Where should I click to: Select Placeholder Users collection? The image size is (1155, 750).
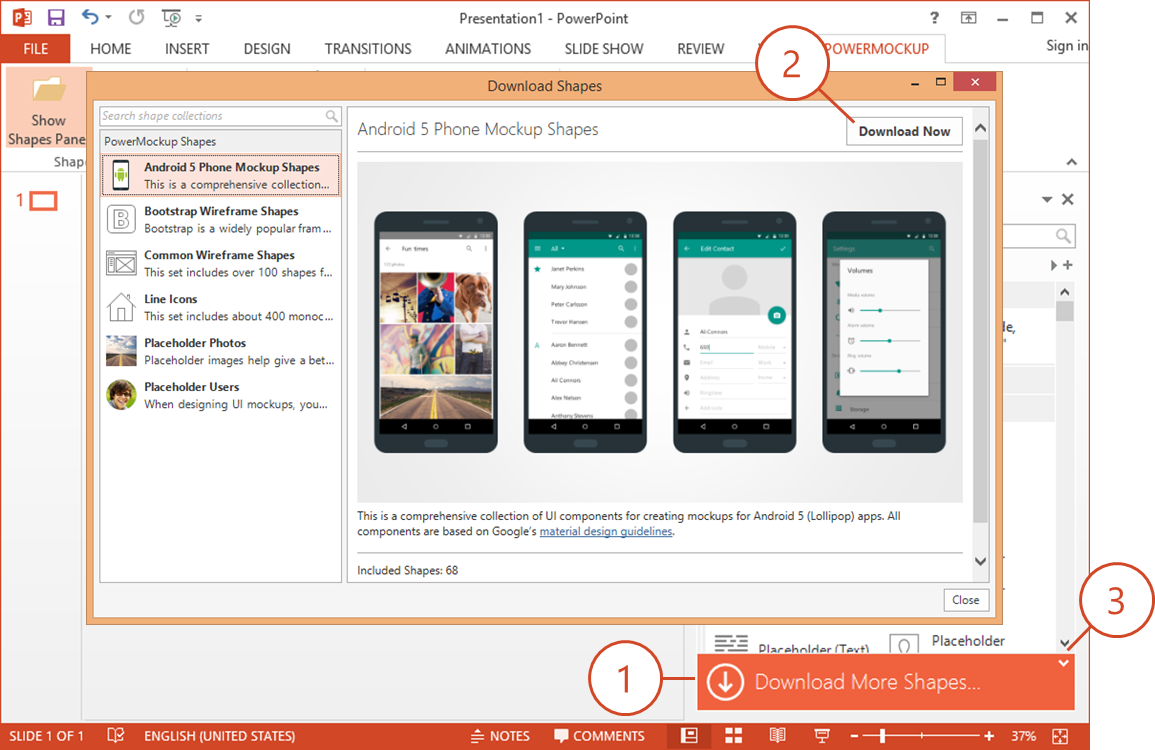pyautogui.click(x=220, y=395)
